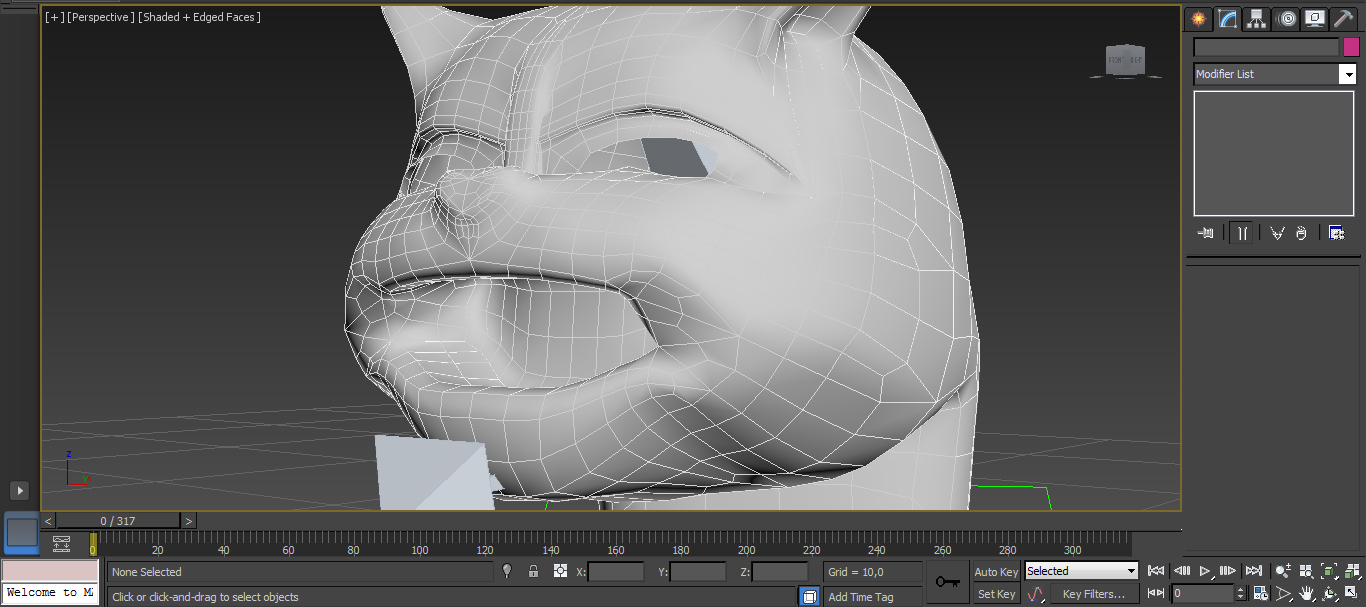Image resolution: width=1366 pixels, height=607 pixels.
Task: Open the Selected key filter dropdown
Action: click(x=1082, y=571)
